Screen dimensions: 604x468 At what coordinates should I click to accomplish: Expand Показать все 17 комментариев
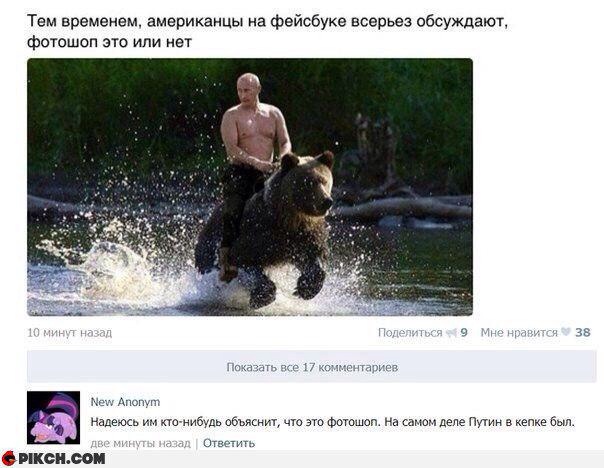click(312, 367)
